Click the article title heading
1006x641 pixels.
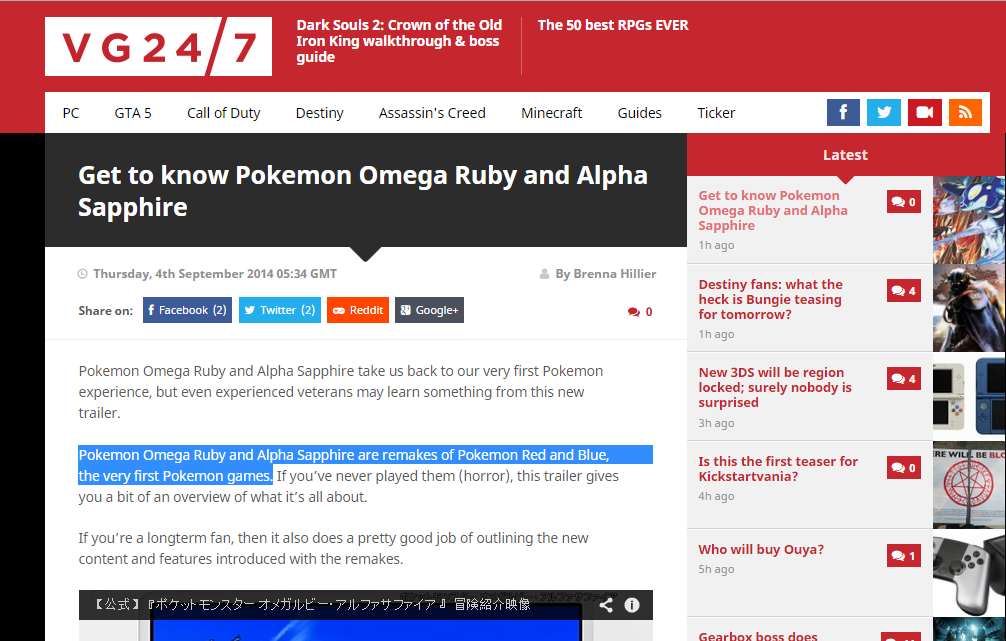point(362,191)
